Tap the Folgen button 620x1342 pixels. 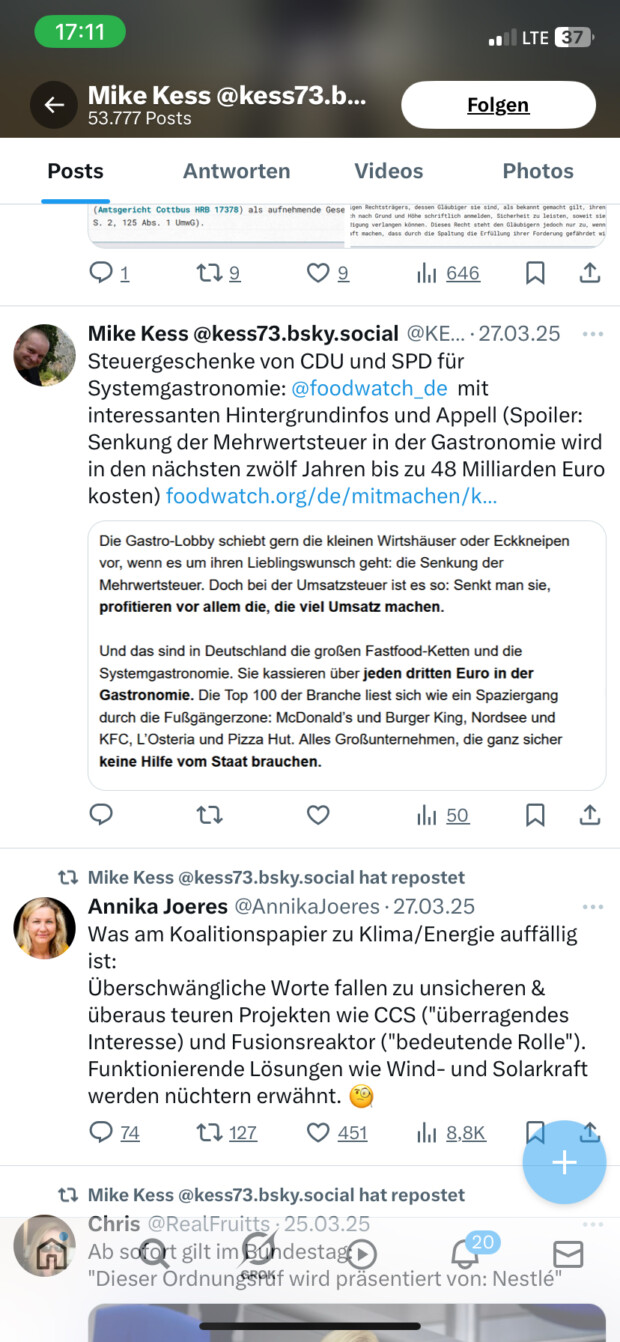(498, 105)
